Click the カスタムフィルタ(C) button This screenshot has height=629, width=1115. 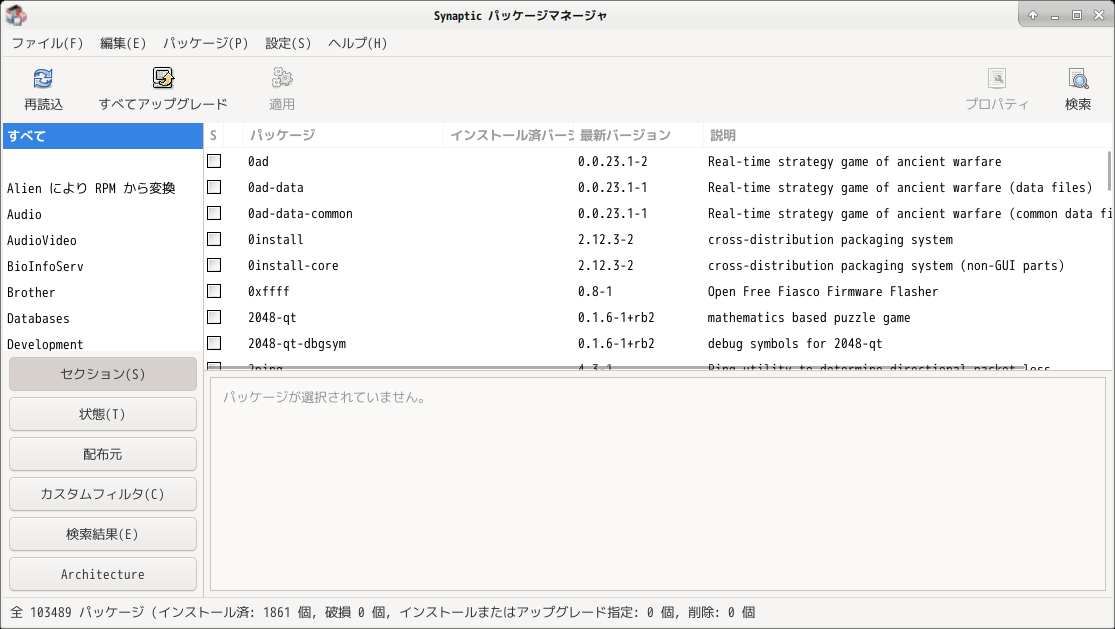102,494
